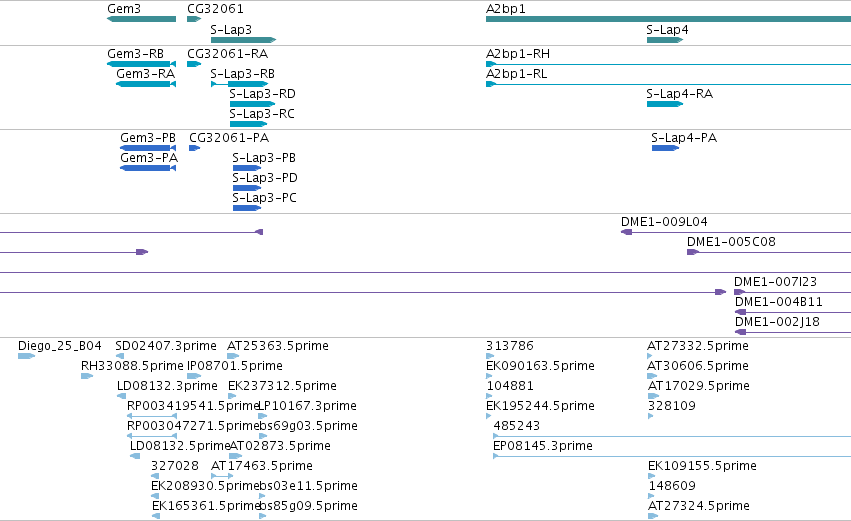Select the AT25363.5prime EST label
The height and width of the screenshot is (521, 851).
[277, 346]
